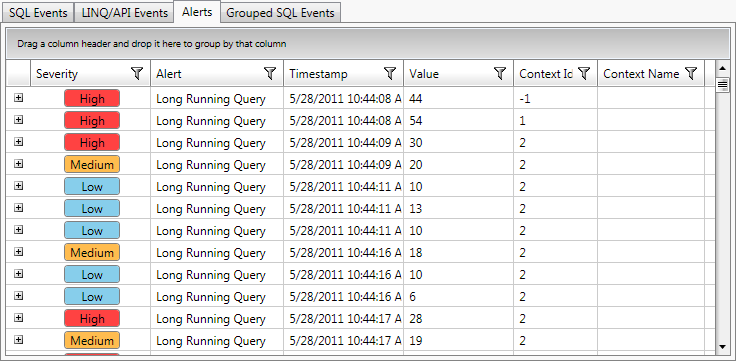Click the Medium badge in the value 18 row
The image size is (736, 361).
[92, 253]
